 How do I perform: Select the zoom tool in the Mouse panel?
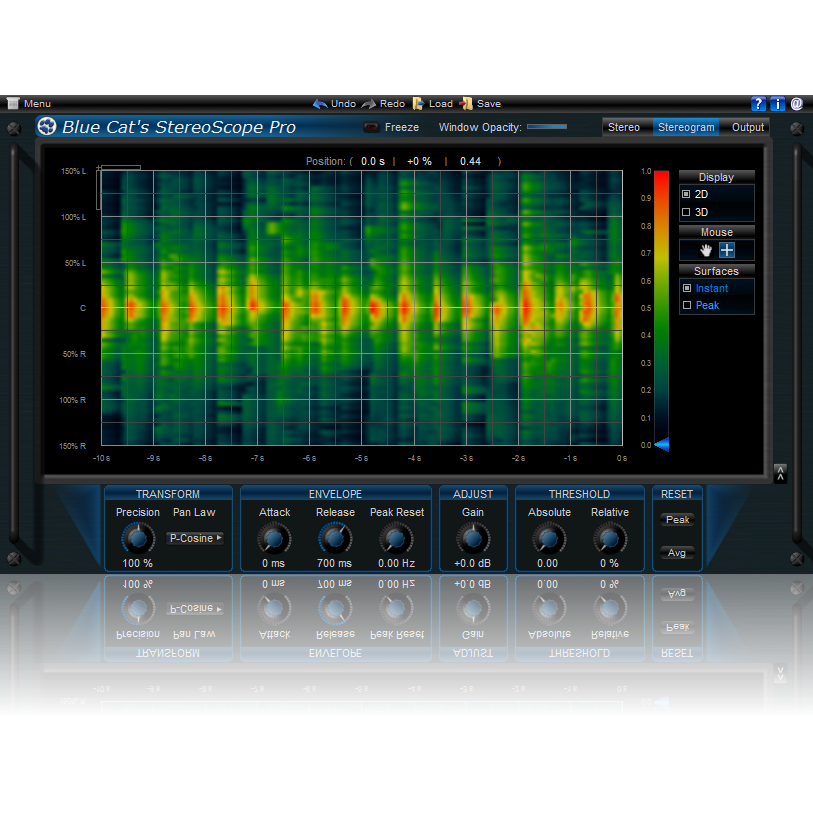pyautogui.click(x=727, y=249)
